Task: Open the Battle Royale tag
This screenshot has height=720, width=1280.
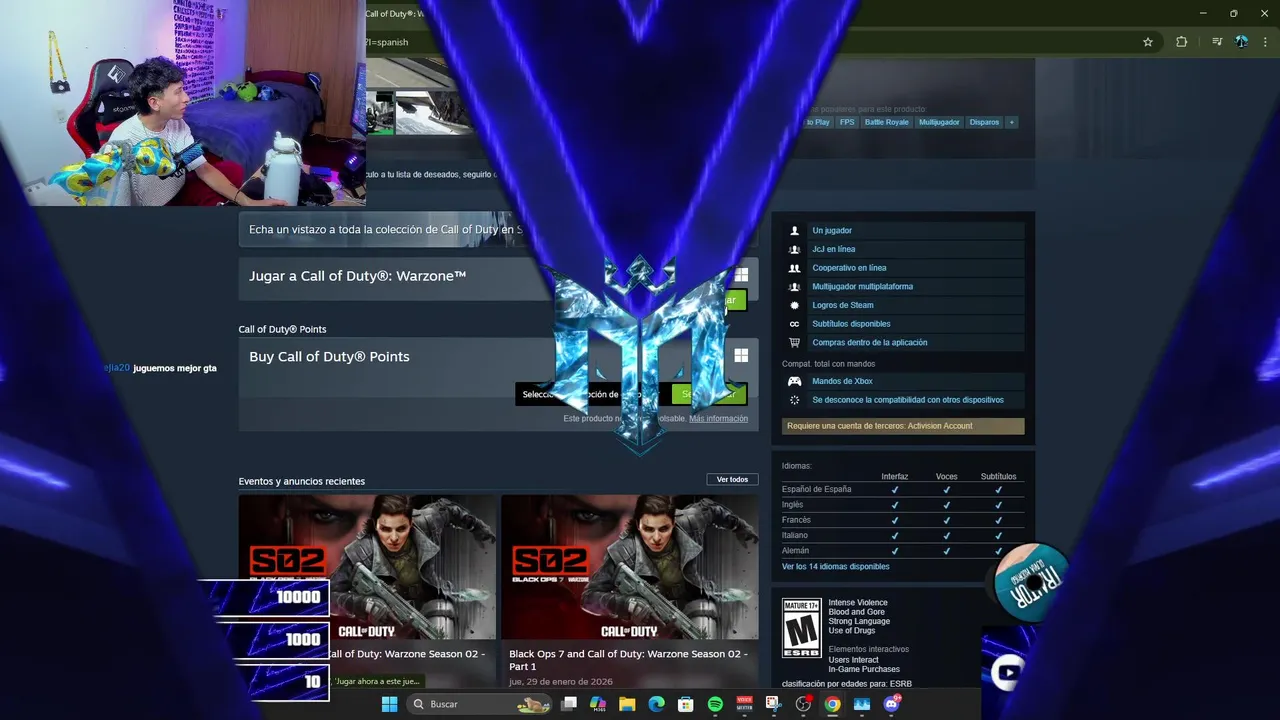Action: point(887,122)
